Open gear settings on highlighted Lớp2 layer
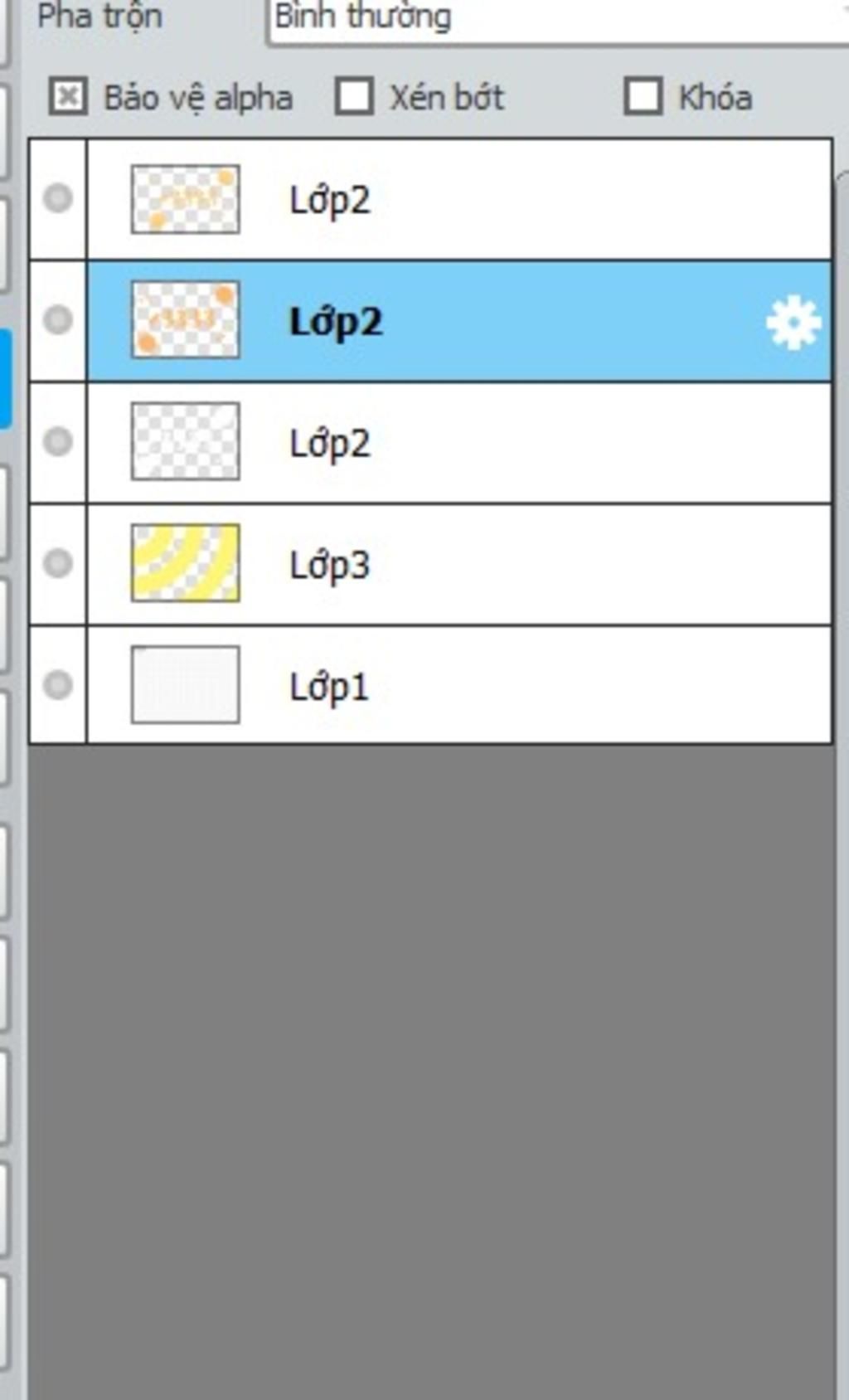The image size is (849, 1400). point(793,322)
